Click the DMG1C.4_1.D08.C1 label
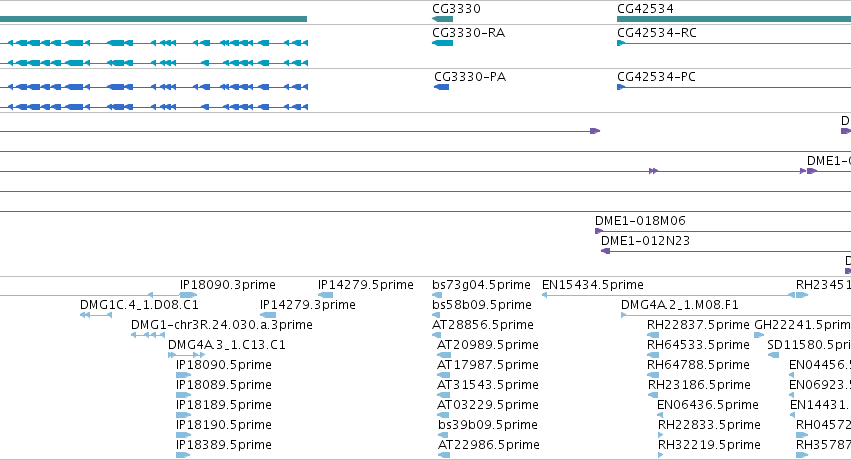The height and width of the screenshot is (460, 851). (x=139, y=305)
